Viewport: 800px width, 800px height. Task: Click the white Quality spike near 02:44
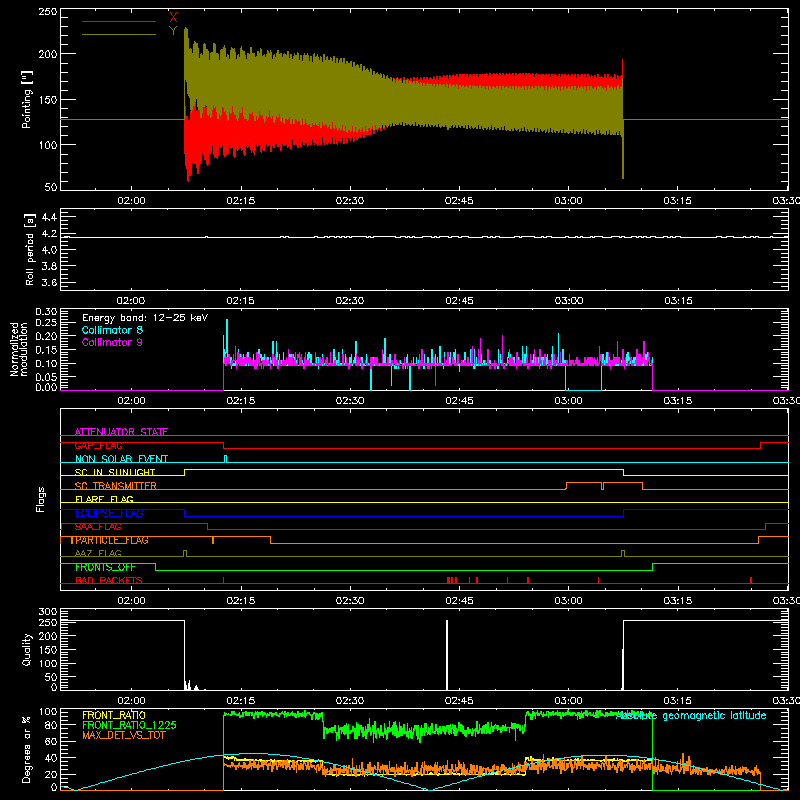447,655
